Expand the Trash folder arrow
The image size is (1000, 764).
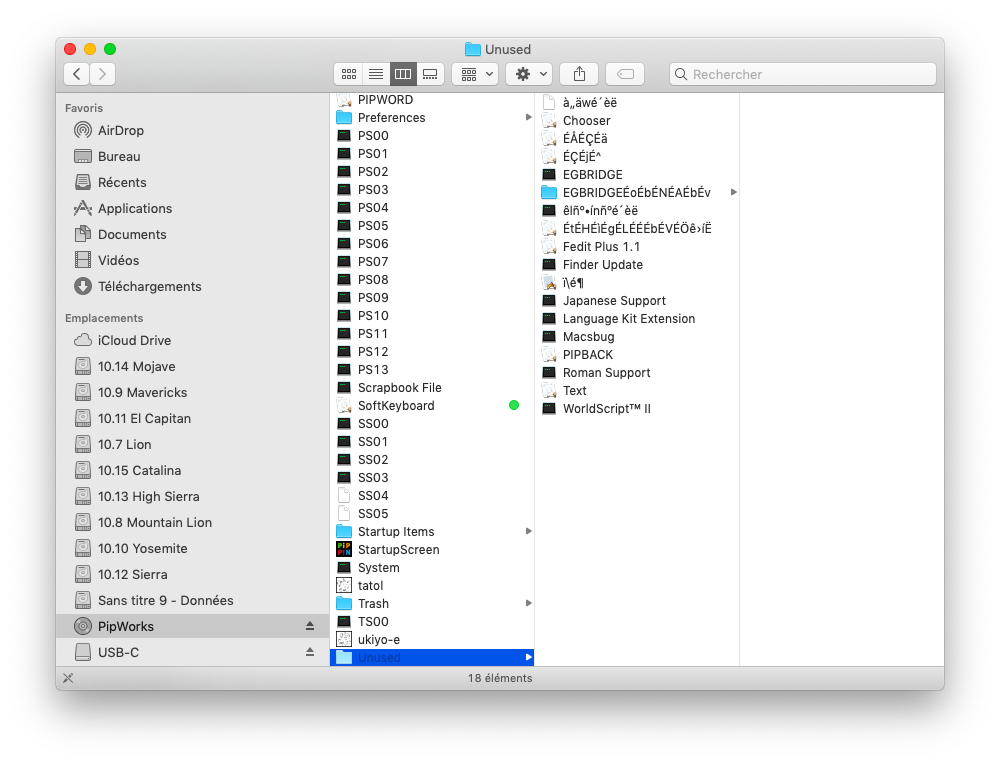pos(528,603)
